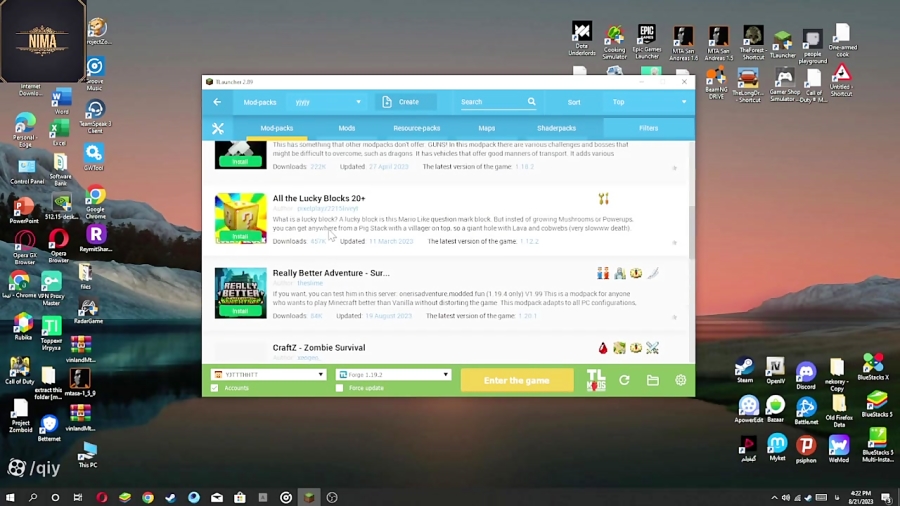This screenshot has height=506, width=900.
Task: Click the search magnifier icon
Action: pyautogui.click(x=532, y=102)
